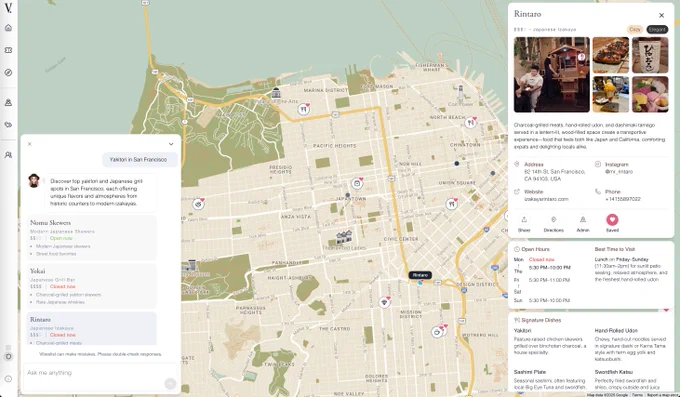The image size is (680, 397).
Task: Open the izakayarintaro.com website link
Action: [546, 199]
